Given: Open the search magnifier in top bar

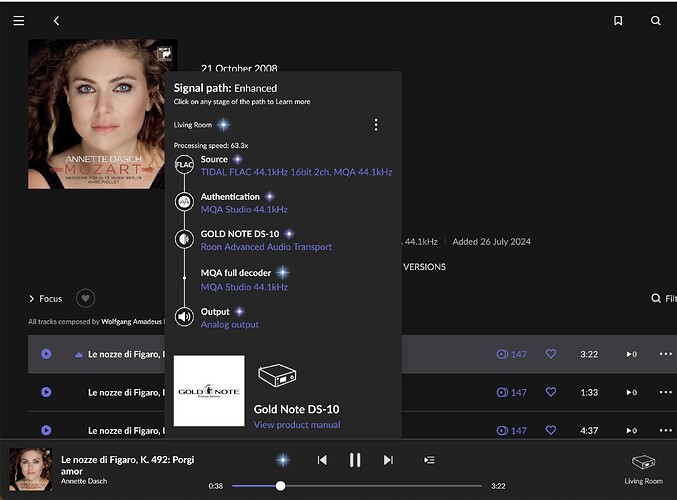Looking at the screenshot, I should [x=655, y=21].
